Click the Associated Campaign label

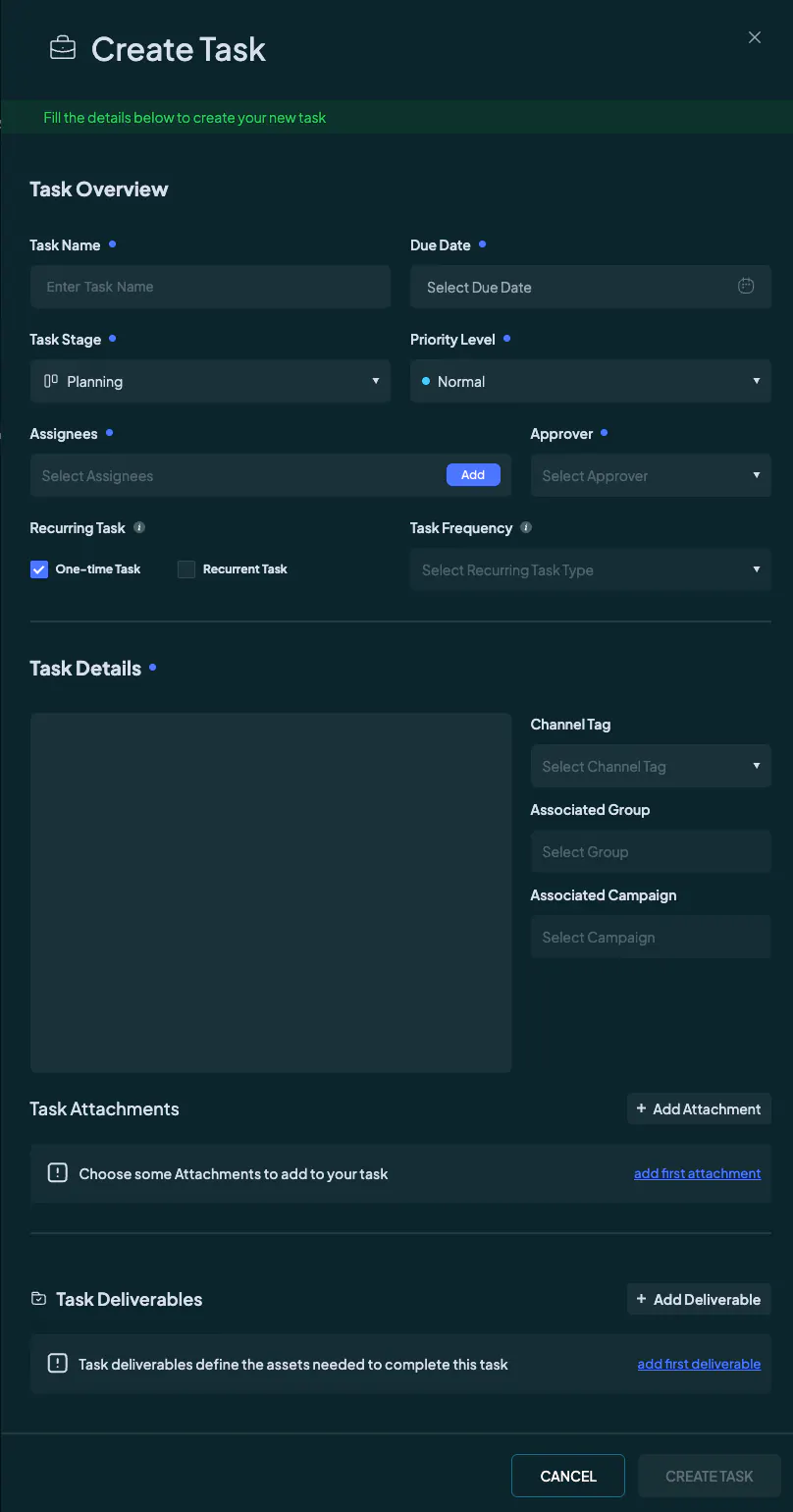click(604, 895)
